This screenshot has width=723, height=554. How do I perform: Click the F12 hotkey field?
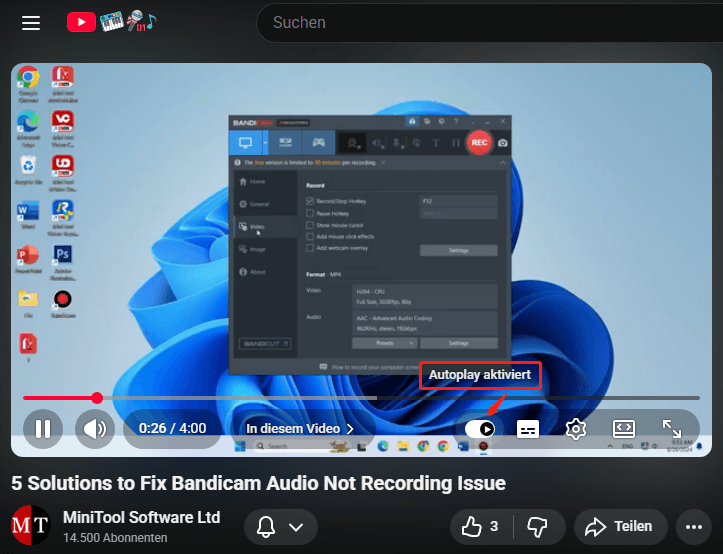point(458,201)
